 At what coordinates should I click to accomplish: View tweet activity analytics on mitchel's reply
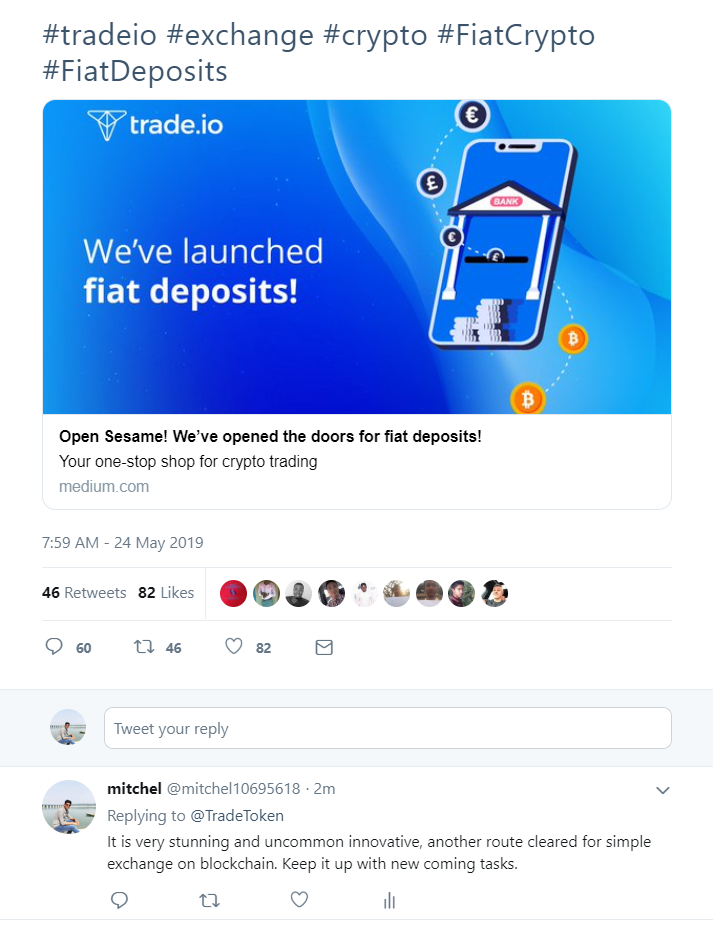point(389,900)
